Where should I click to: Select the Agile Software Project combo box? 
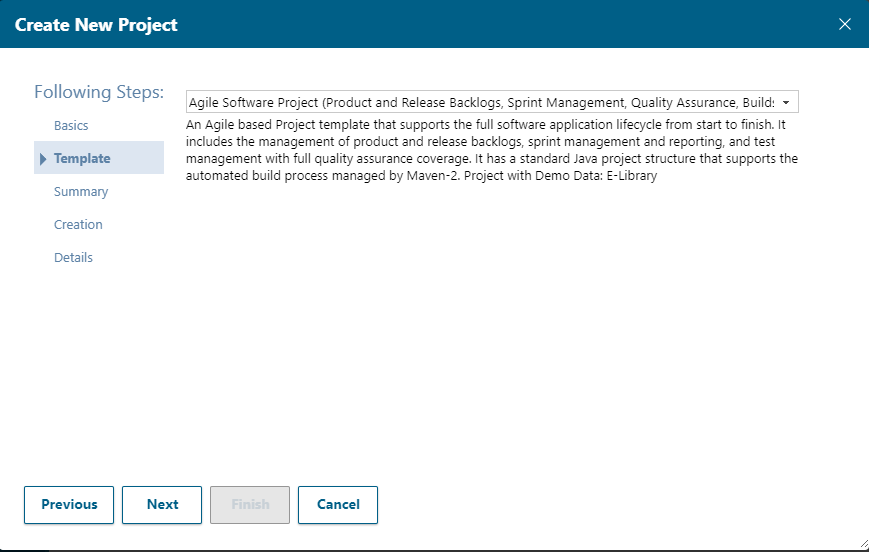tap(480, 103)
